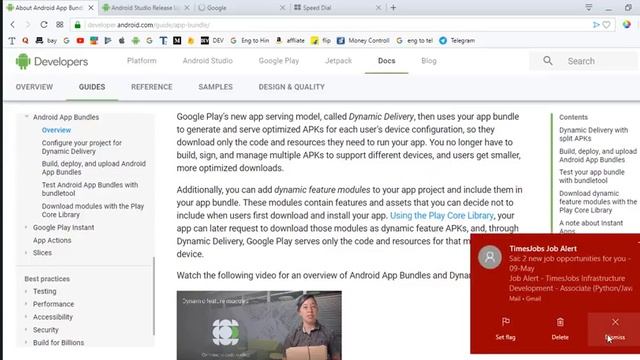Expand the Security section

click(26, 329)
